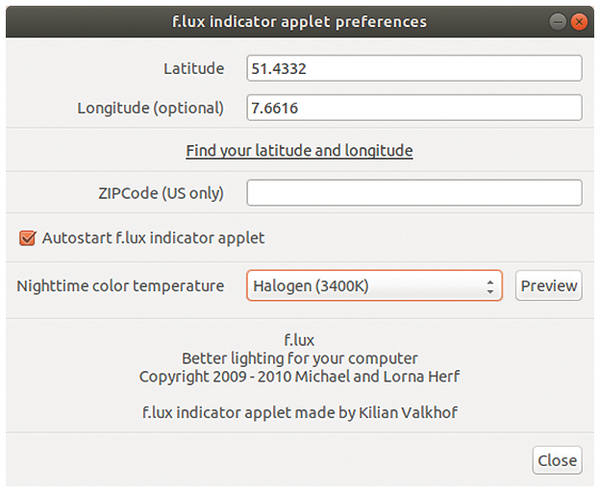Preview the nighttime color temperature
Image resolution: width=600 pixels, height=492 pixels.
click(549, 286)
